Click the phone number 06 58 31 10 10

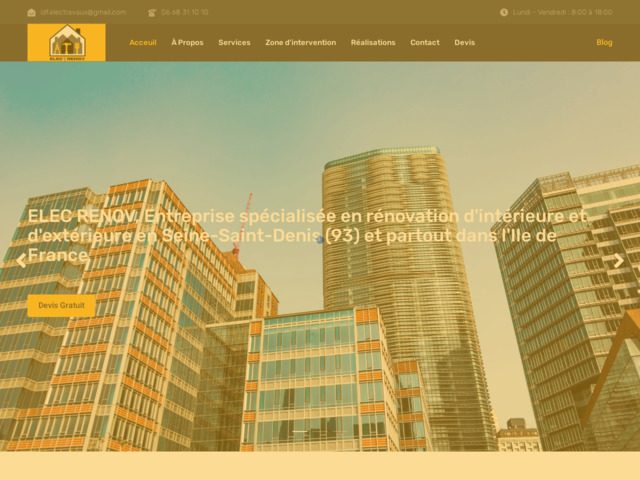(184, 12)
